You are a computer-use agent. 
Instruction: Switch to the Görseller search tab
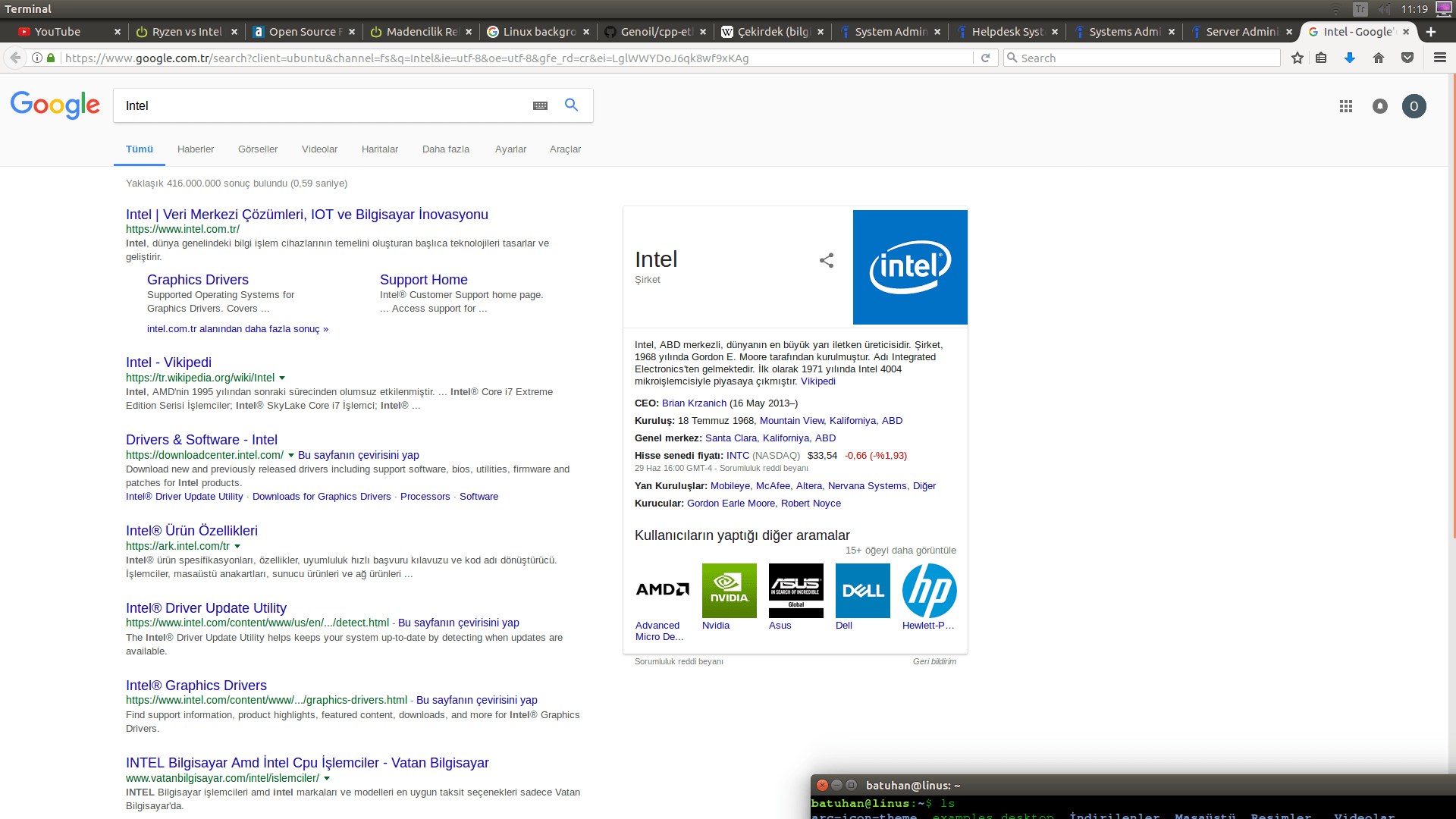258,149
